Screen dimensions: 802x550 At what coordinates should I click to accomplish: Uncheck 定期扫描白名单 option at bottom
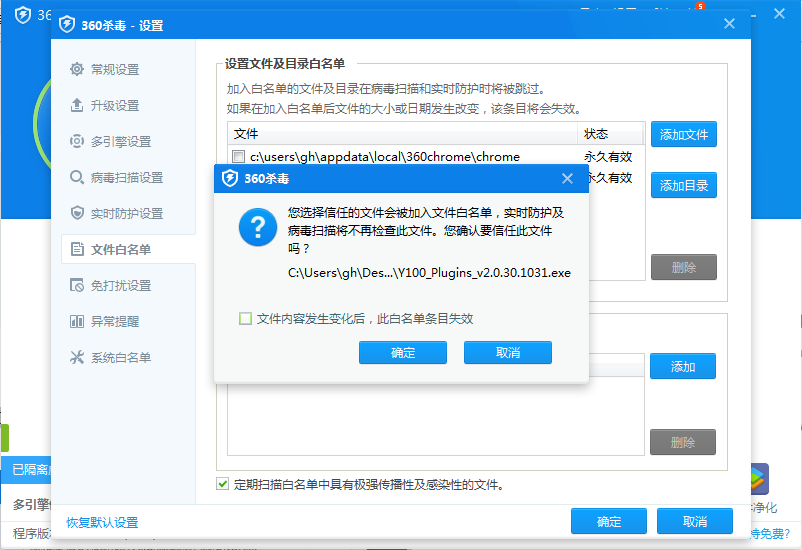click(x=223, y=485)
